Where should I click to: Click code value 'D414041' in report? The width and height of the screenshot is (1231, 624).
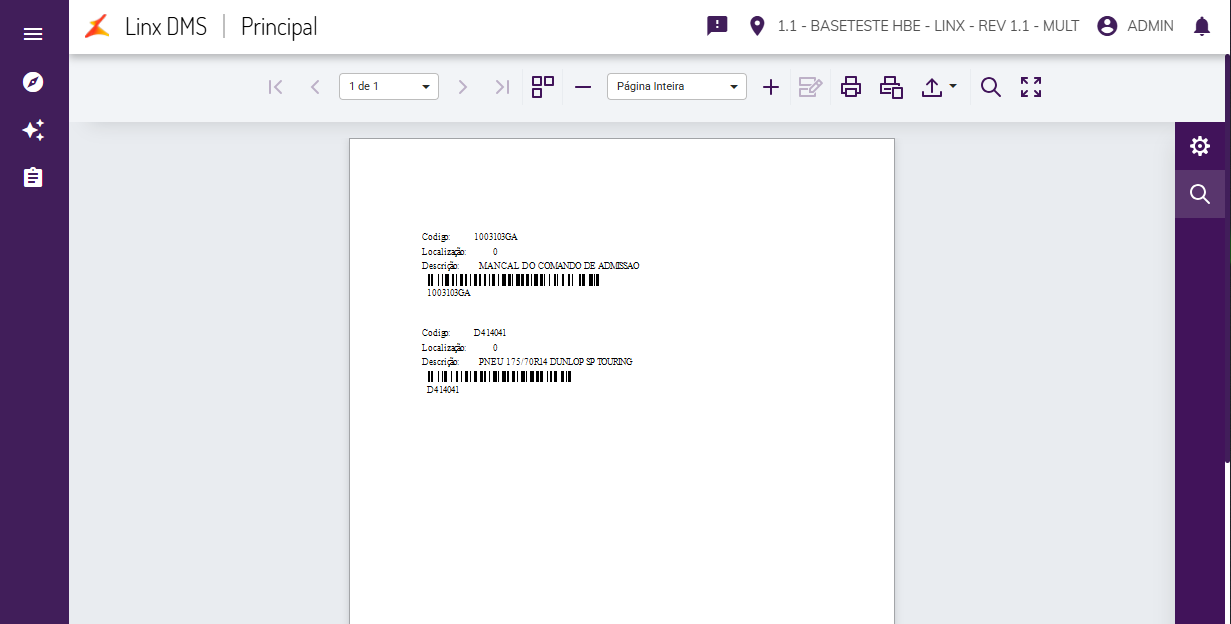pos(490,332)
